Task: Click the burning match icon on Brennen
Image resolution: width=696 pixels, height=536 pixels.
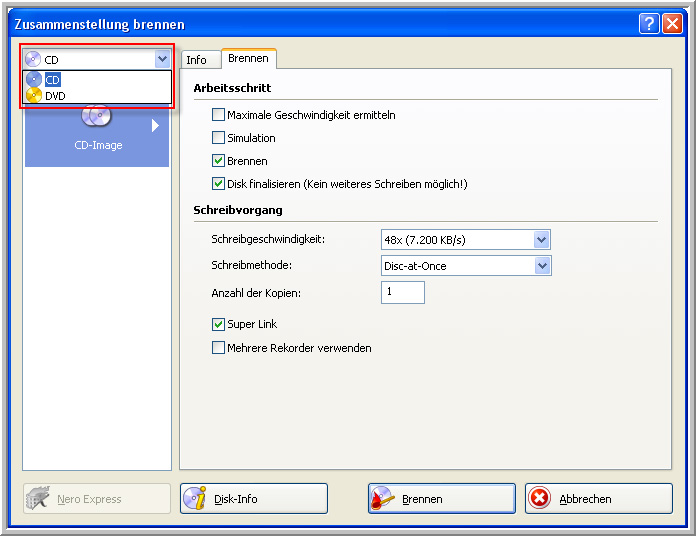Action: 382,499
